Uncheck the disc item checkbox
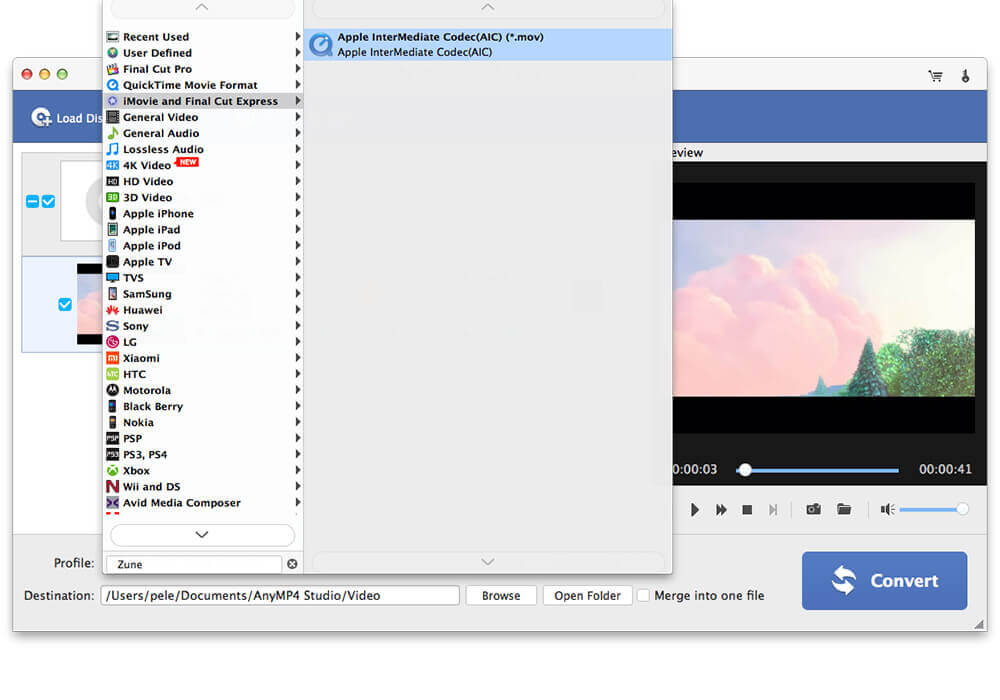 [48, 201]
